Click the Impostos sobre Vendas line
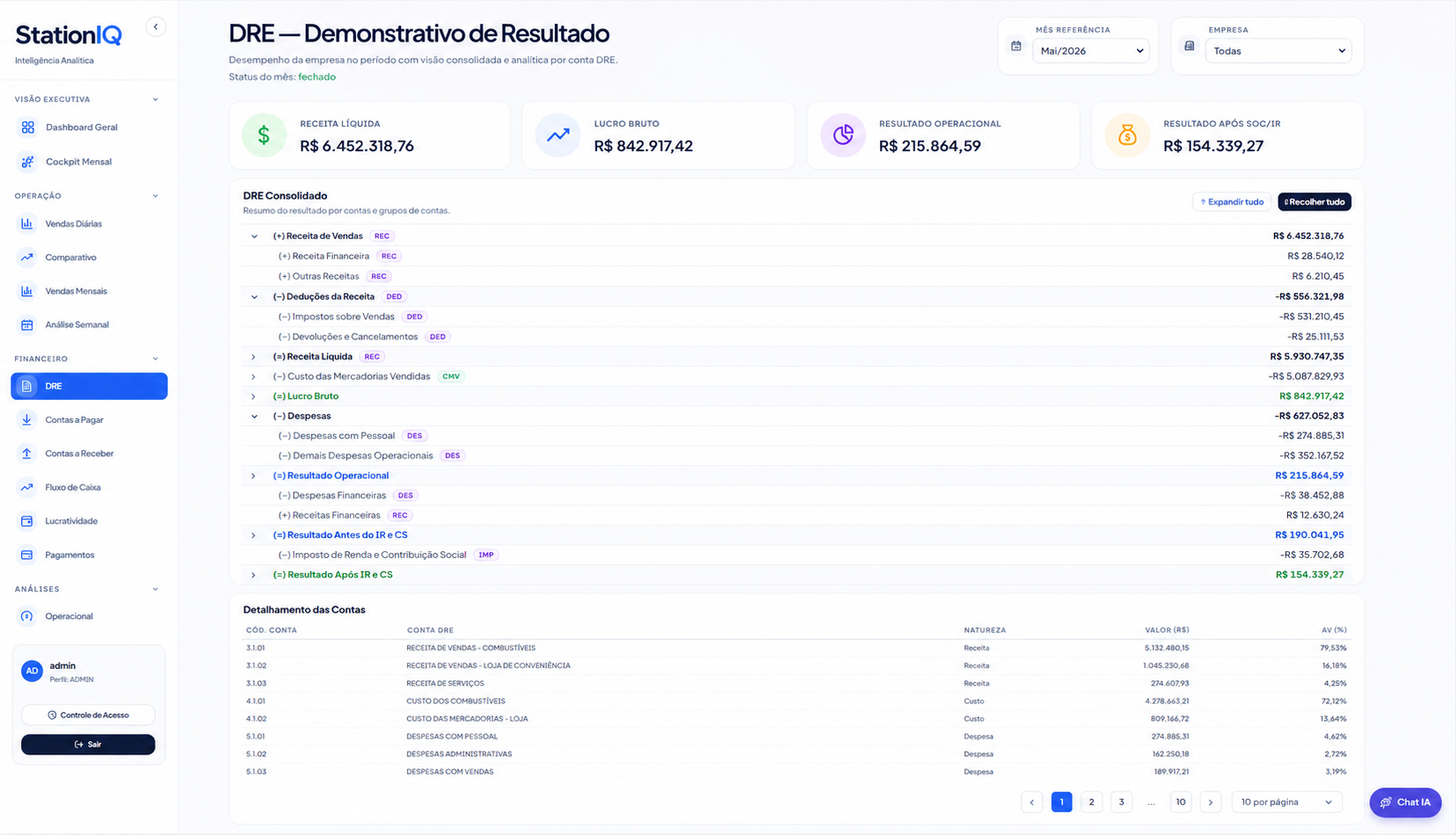1456x835 pixels. pos(797,316)
